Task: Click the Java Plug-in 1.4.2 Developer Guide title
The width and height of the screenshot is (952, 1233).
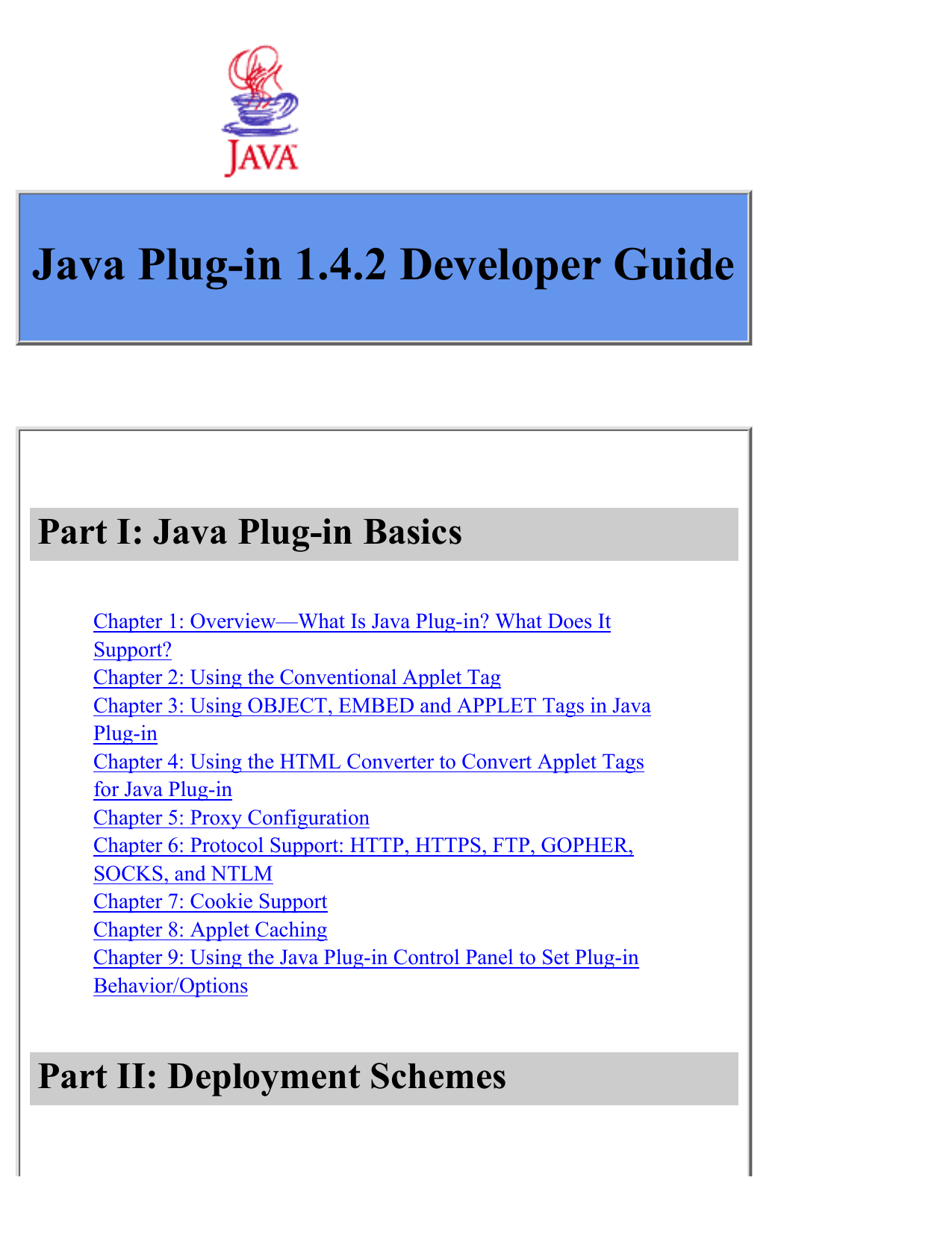Action: 383,265
